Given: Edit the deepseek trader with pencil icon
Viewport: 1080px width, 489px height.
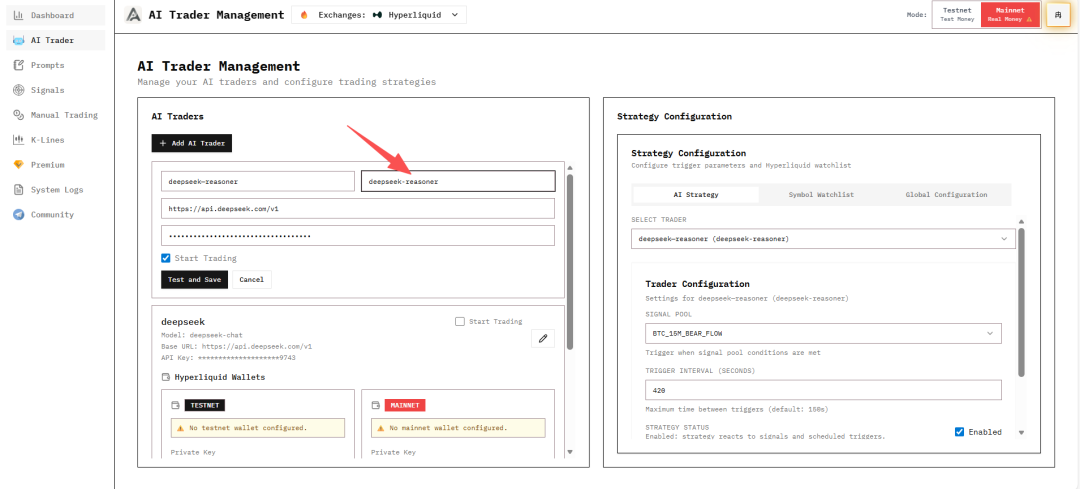Looking at the screenshot, I should (542, 338).
